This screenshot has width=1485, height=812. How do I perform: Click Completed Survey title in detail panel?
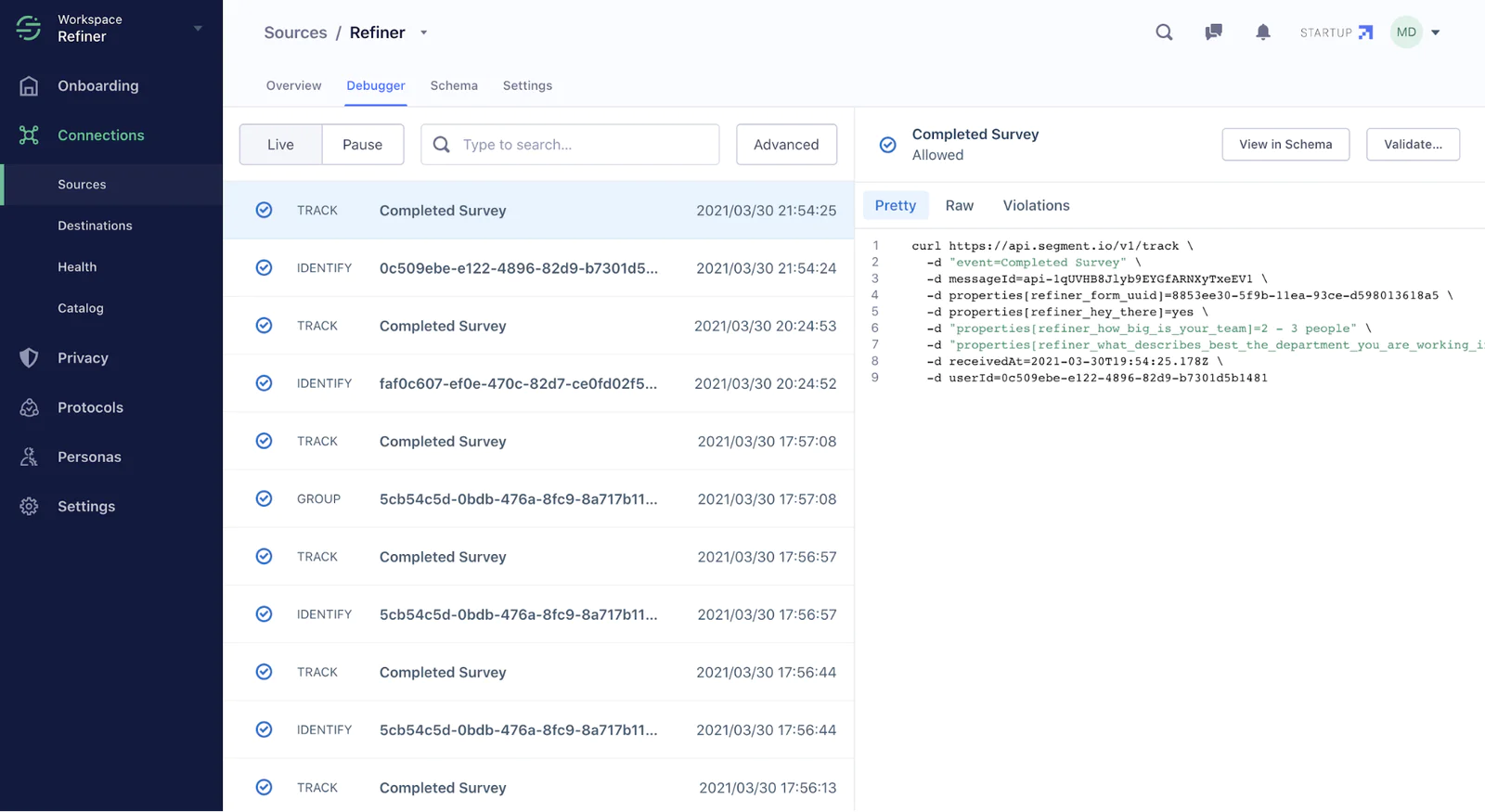tap(975, 135)
